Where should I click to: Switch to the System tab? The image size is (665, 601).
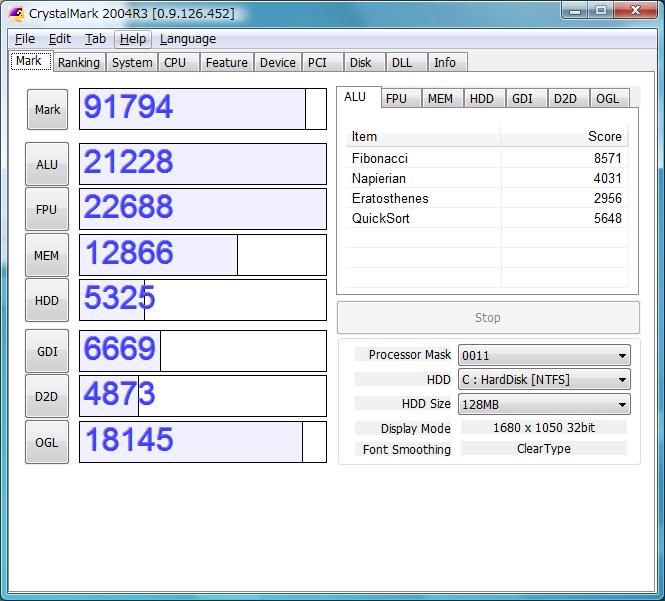coord(132,63)
